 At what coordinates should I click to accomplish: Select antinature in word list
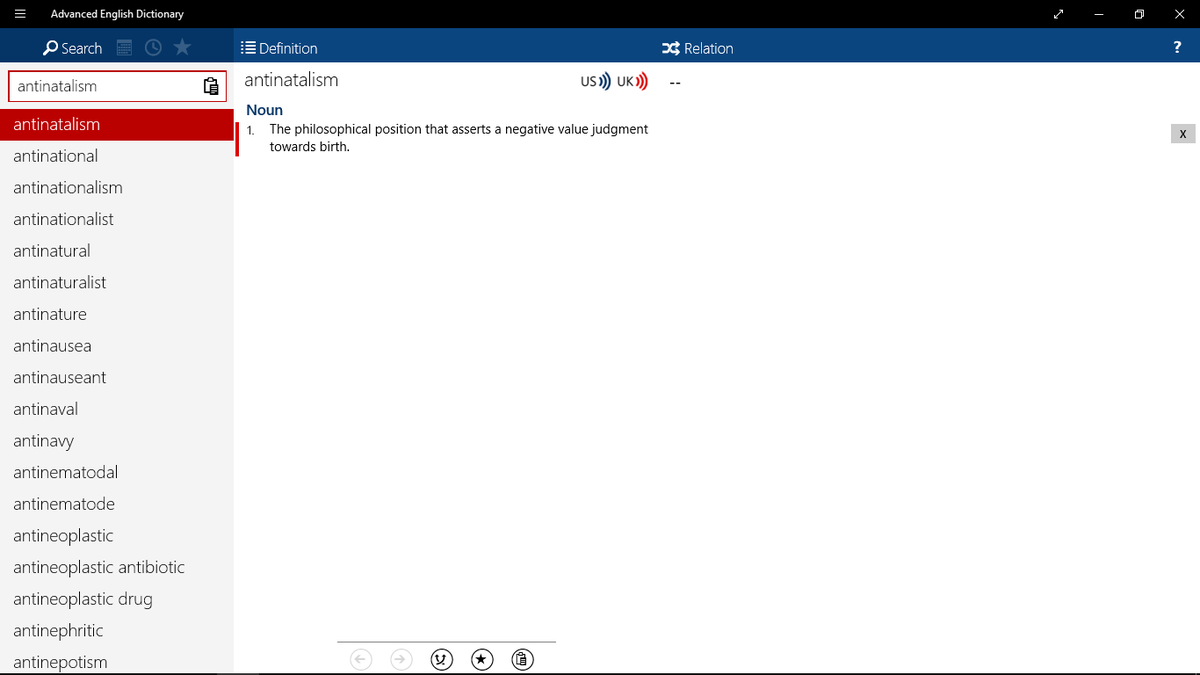tap(116, 314)
